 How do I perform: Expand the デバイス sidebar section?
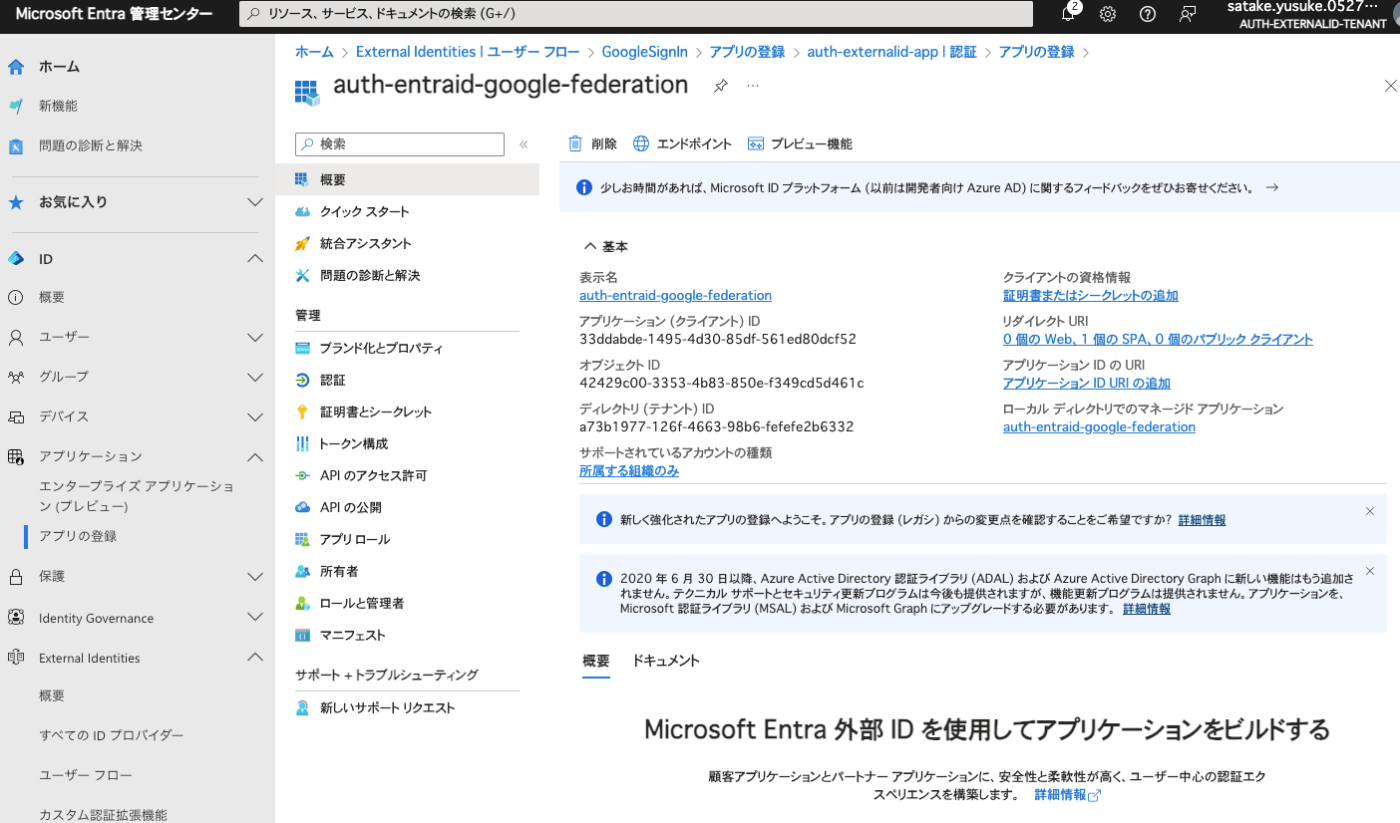(x=255, y=417)
